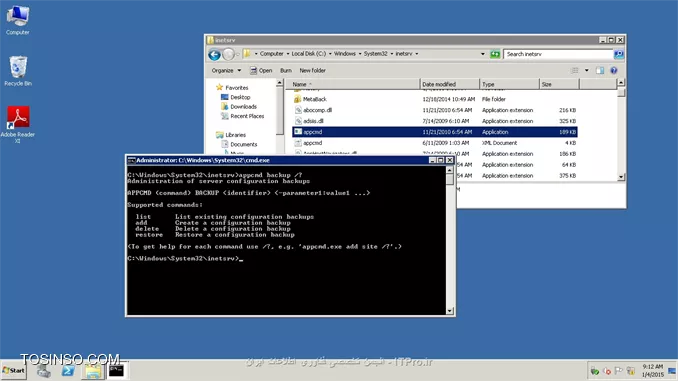Viewport: 678px width, 381px height.
Task: Click the Action Center flag tray icon
Action: [x=618, y=371]
